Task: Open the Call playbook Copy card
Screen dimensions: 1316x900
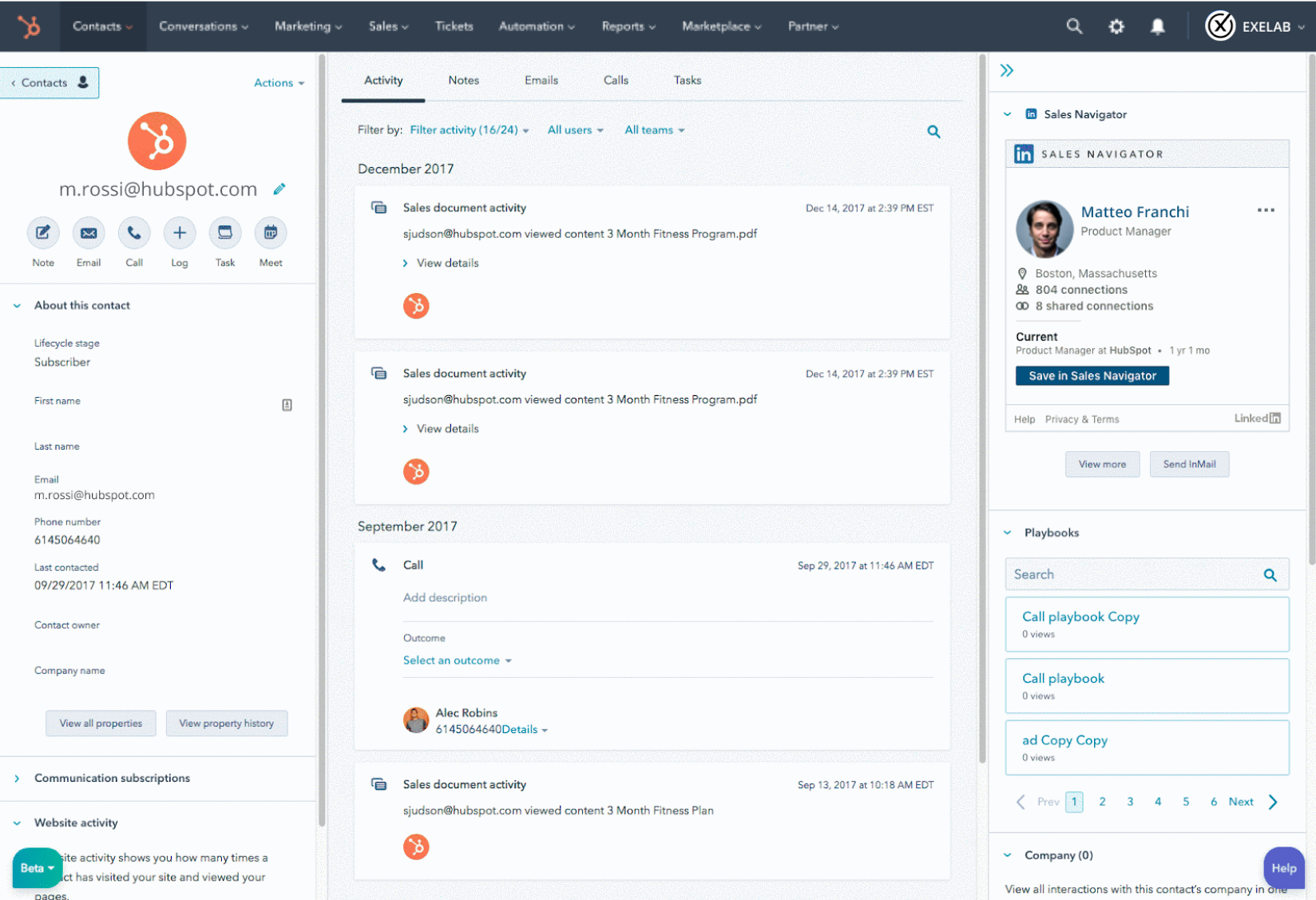Action: pyautogui.click(x=1147, y=624)
